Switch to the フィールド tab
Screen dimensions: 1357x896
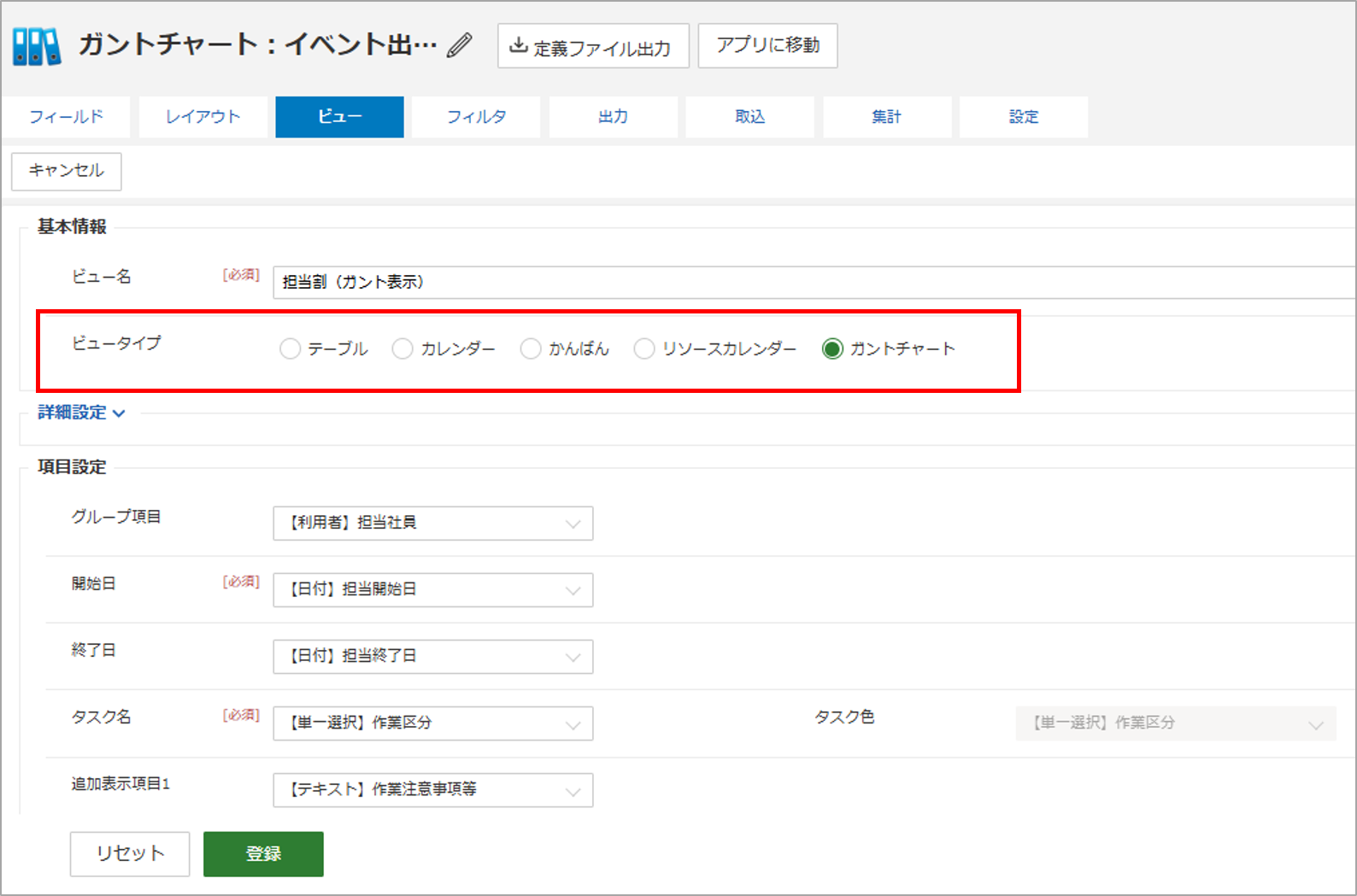[66, 117]
